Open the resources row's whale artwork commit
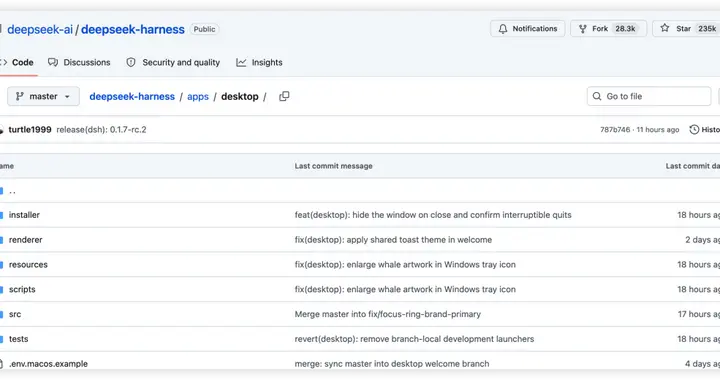Screen dimensions: 720x380 405,264
